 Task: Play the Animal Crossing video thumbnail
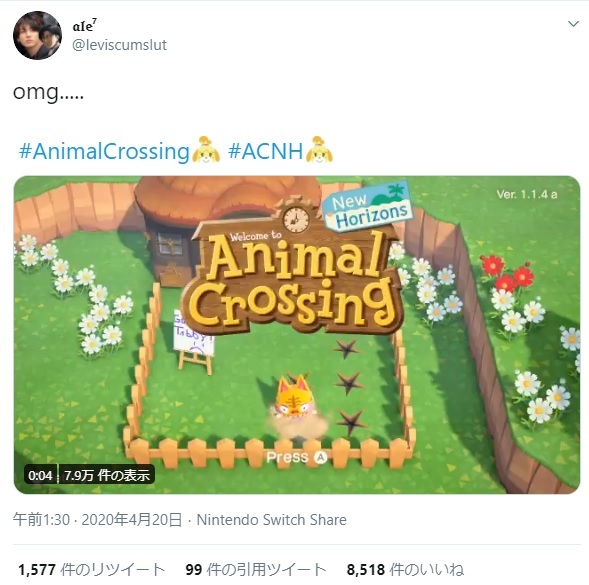point(297,334)
